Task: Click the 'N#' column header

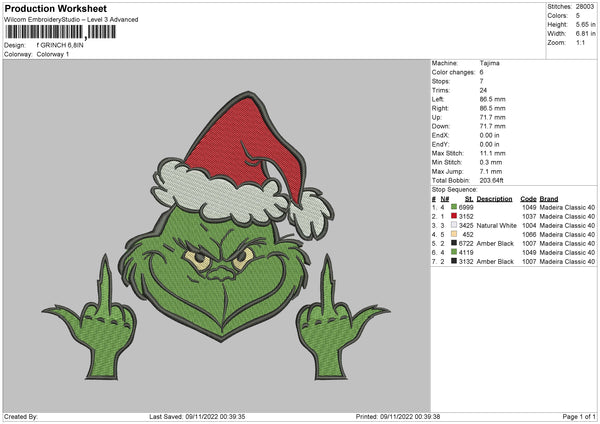Action: (x=445, y=199)
